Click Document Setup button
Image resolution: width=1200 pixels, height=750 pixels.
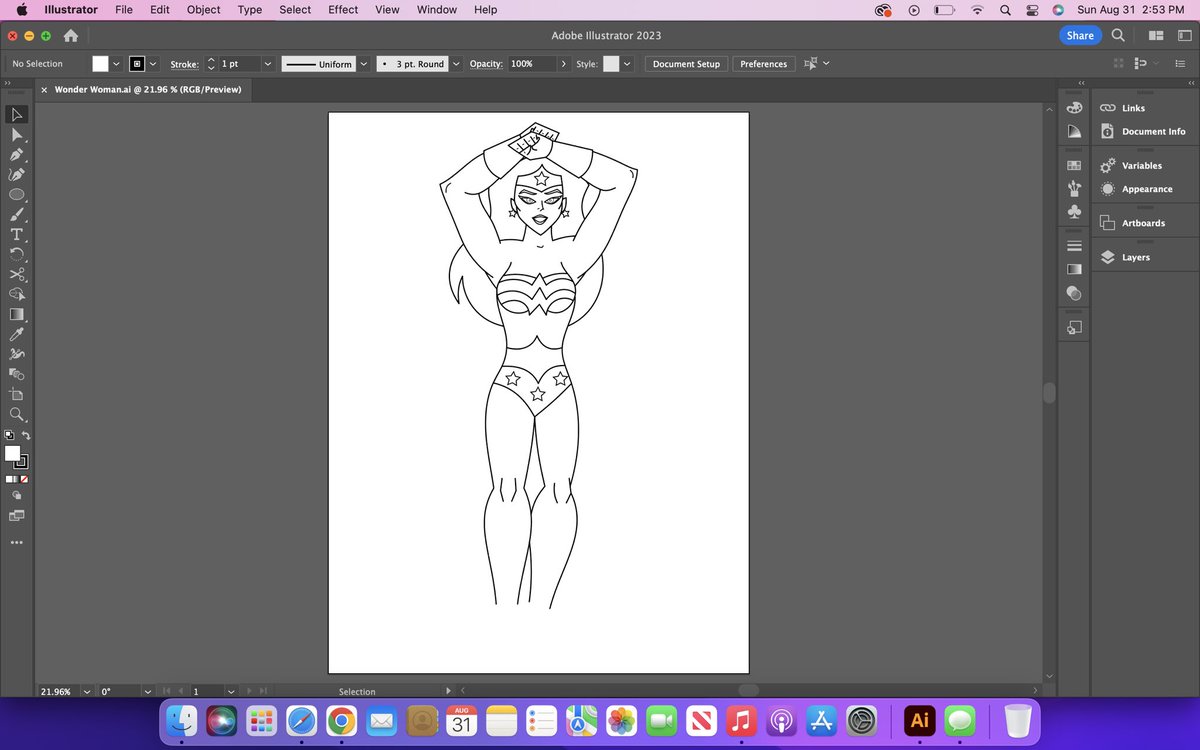pyautogui.click(x=687, y=64)
